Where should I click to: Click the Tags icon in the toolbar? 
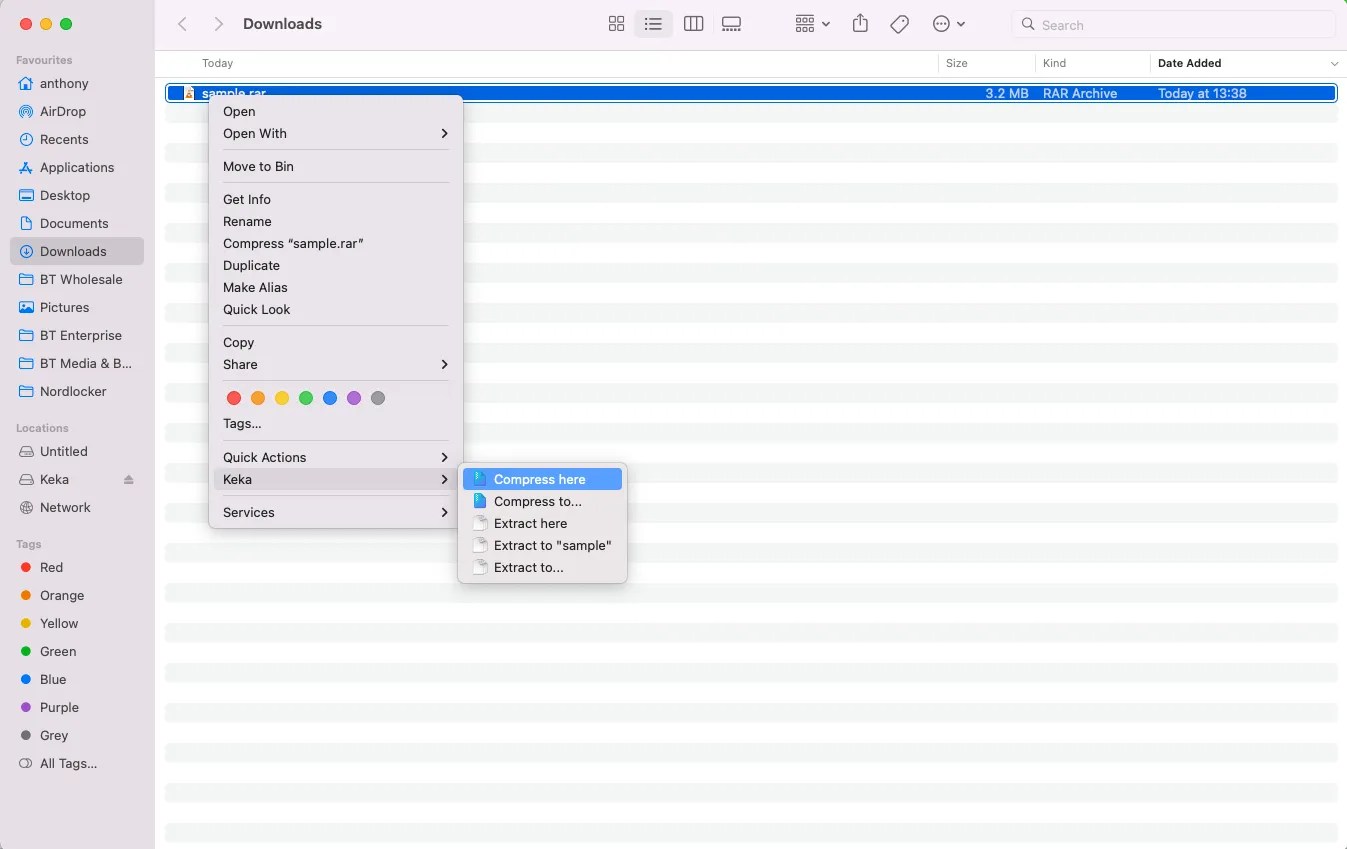click(x=899, y=23)
